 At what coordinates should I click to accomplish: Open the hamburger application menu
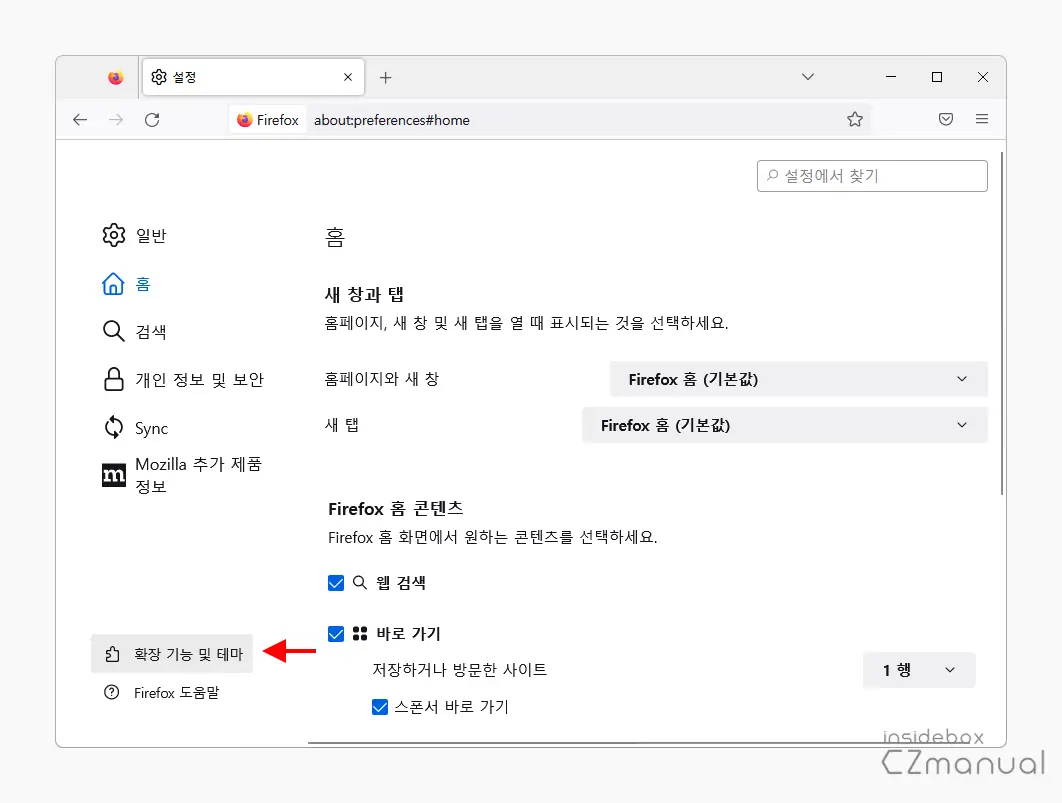(x=982, y=119)
